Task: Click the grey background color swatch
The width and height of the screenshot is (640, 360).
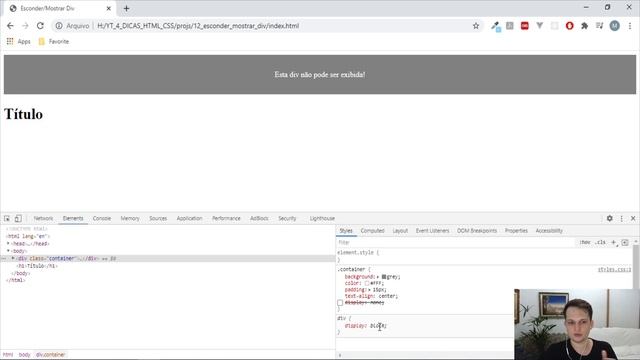Action: coord(384,277)
